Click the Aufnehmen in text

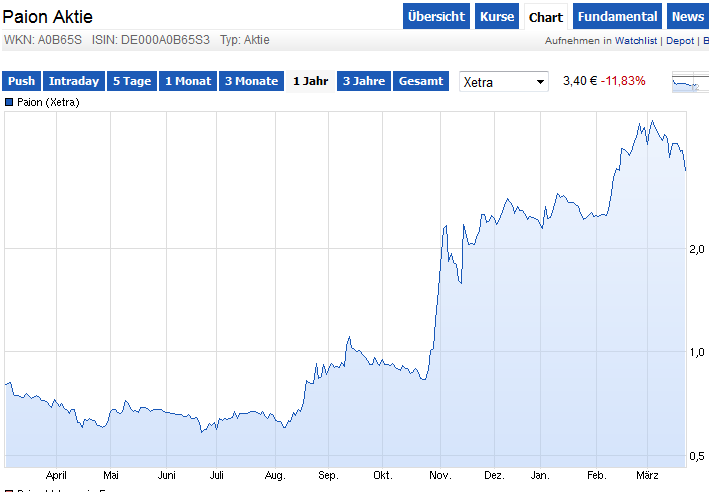[x=578, y=41]
